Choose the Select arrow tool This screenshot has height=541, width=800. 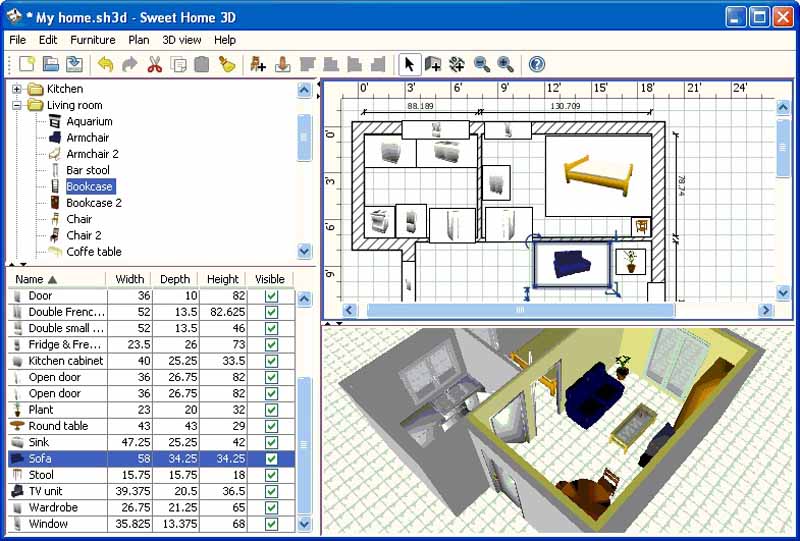(x=409, y=64)
